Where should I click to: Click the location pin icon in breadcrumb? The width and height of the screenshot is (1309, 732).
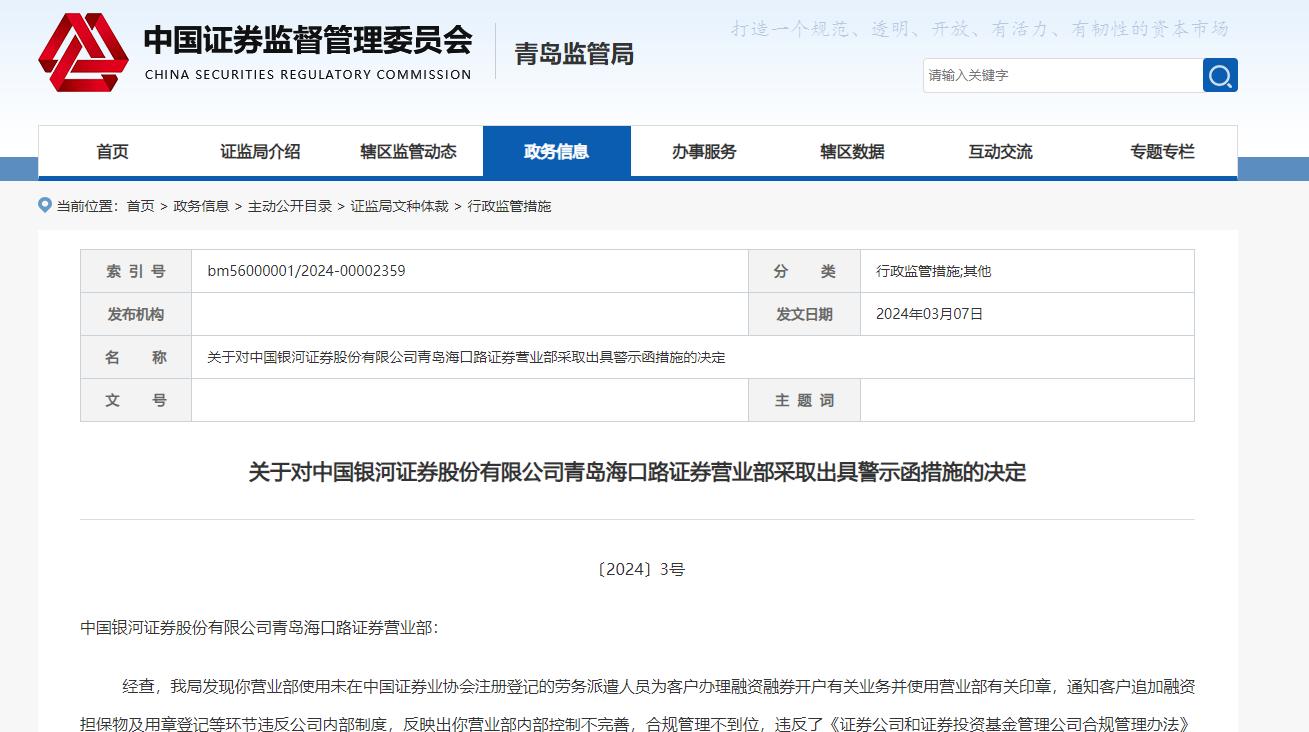[44, 205]
